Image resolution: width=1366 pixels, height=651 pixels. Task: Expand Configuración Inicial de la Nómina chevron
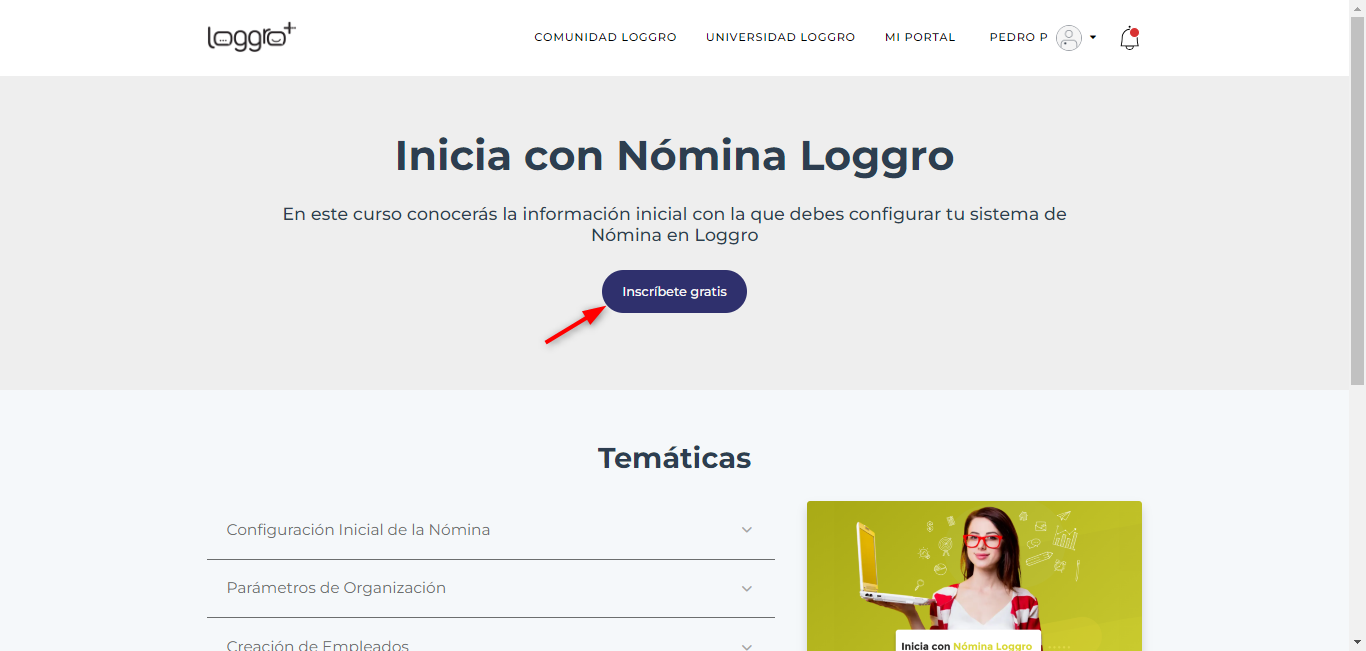747,530
